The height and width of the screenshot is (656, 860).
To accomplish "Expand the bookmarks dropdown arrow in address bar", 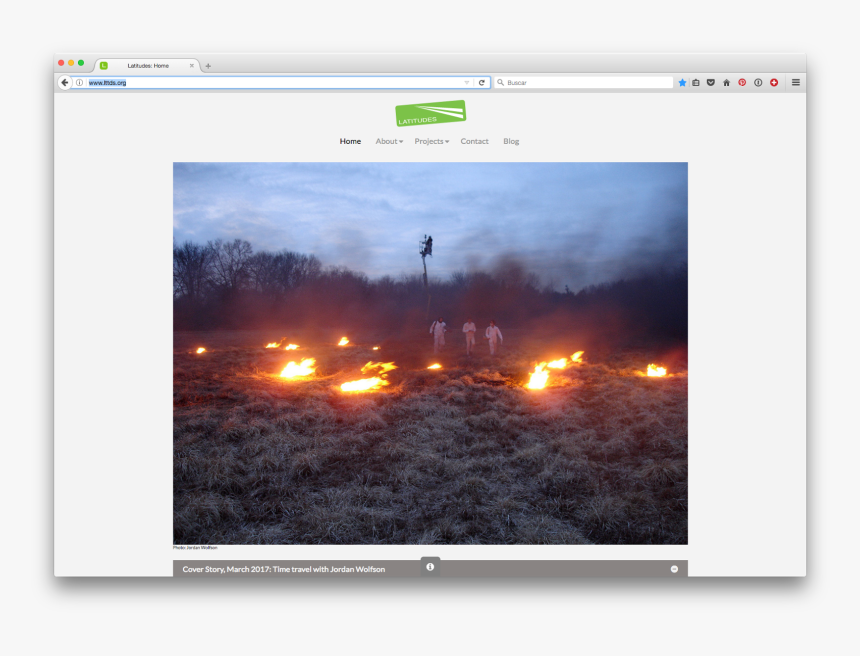I will pos(466,82).
